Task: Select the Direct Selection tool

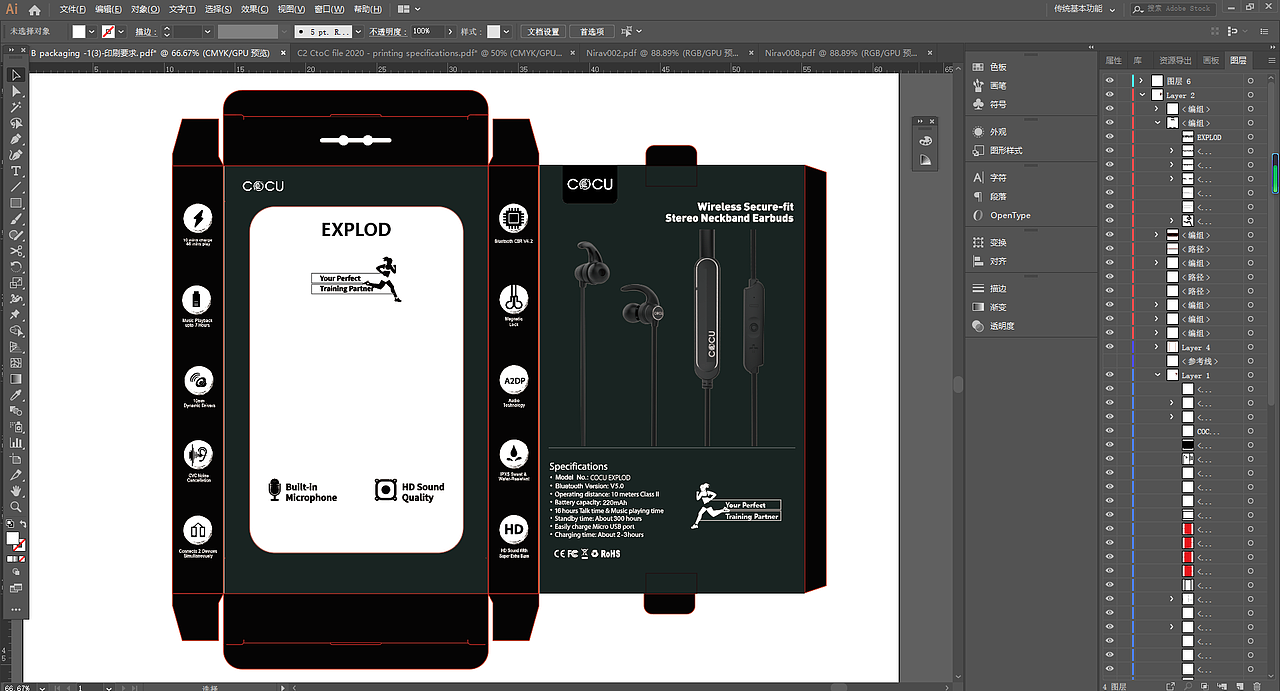Action: [x=16, y=91]
